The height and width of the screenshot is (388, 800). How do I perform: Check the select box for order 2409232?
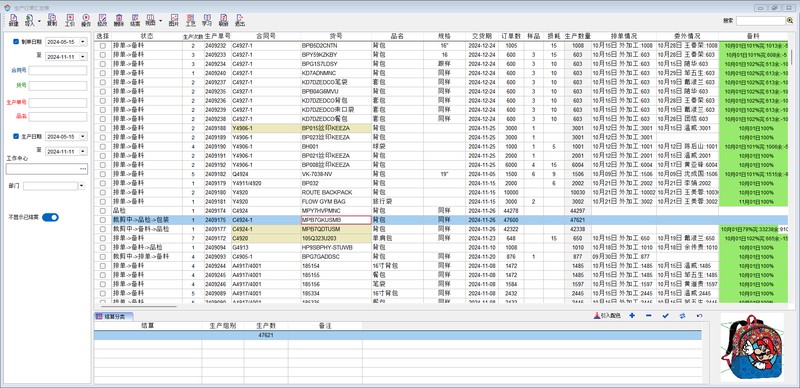point(103,46)
